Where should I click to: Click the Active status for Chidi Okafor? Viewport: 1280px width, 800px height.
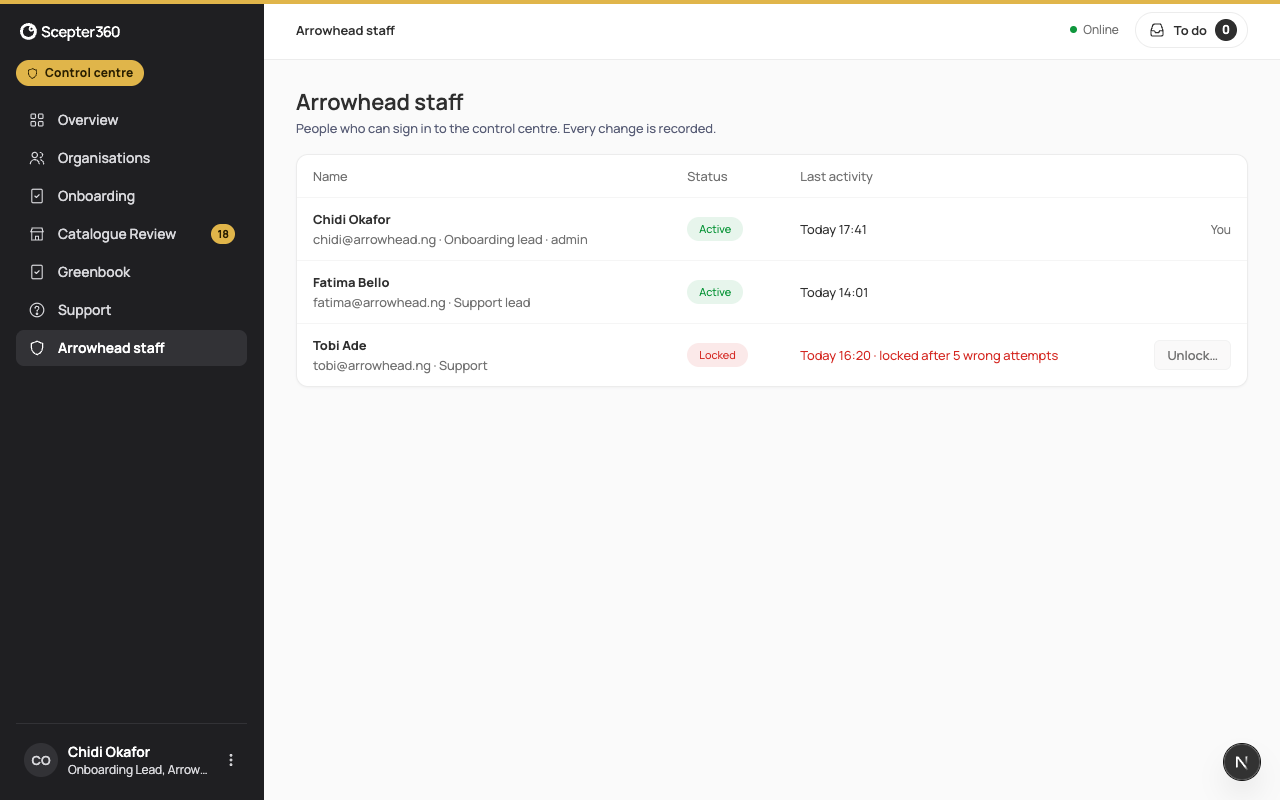715,229
